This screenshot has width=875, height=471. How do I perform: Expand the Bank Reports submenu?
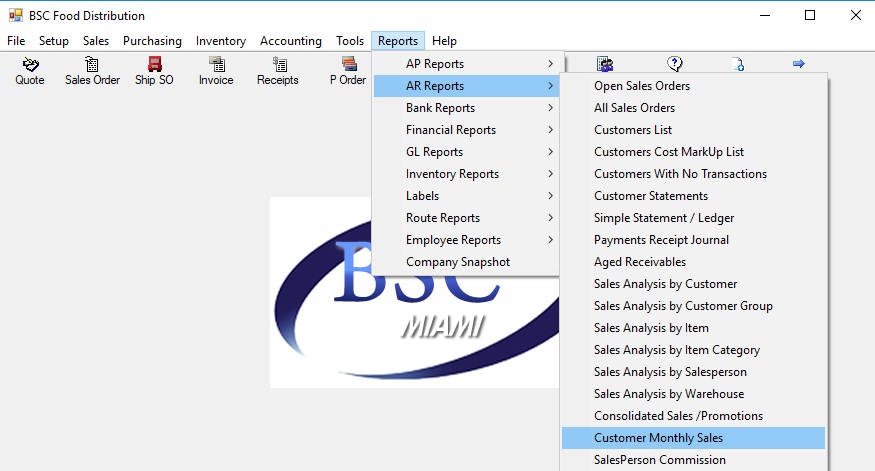click(x=466, y=108)
